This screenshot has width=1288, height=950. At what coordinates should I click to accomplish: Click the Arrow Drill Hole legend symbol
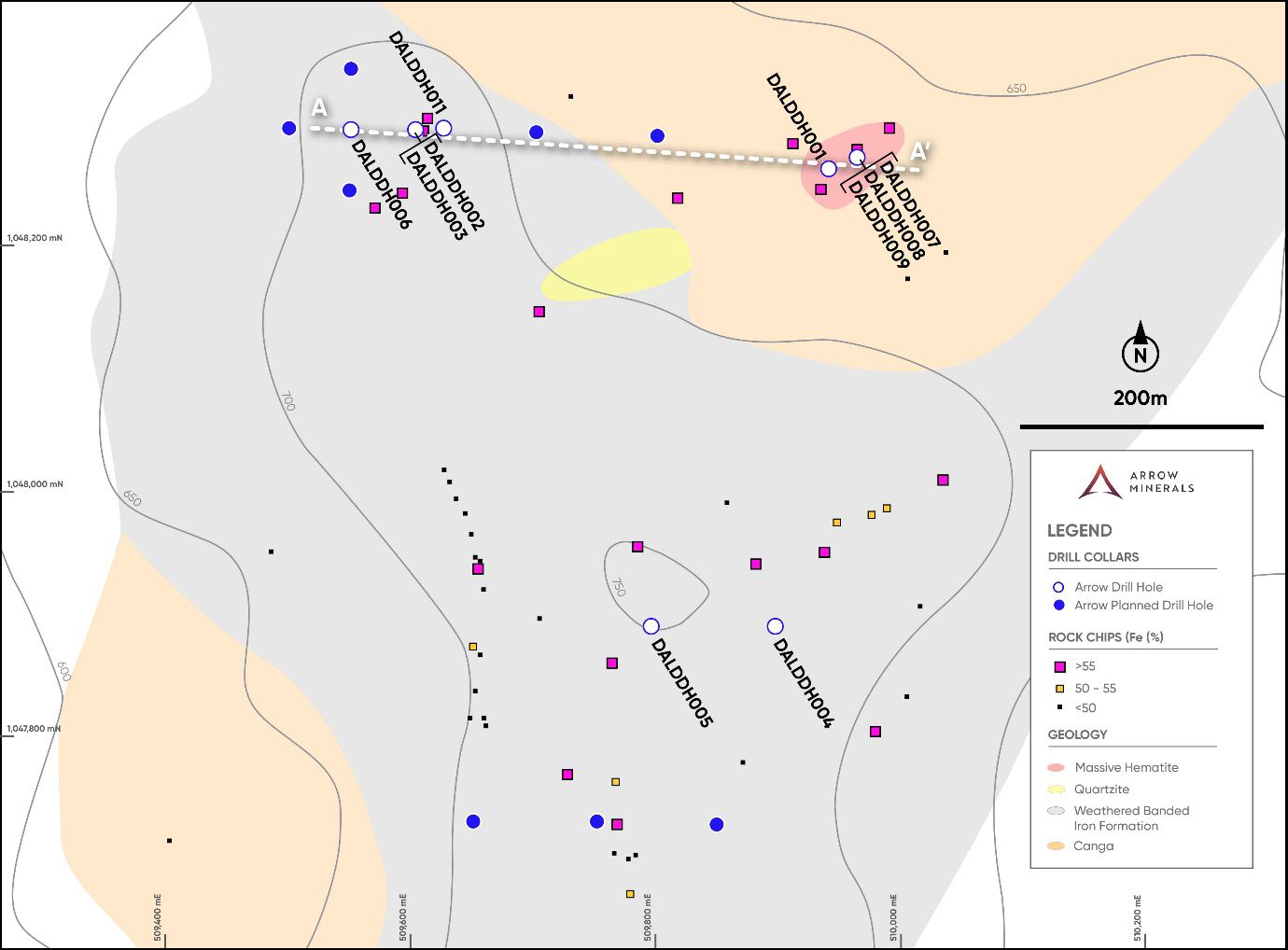[x=1058, y=587]
